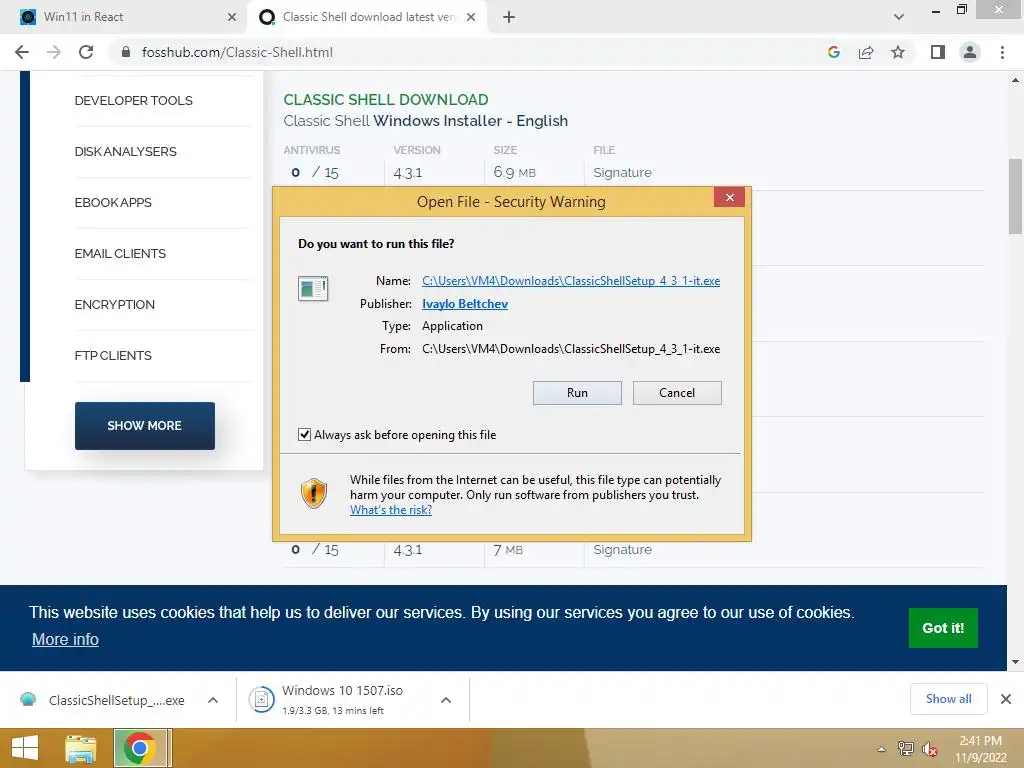Image resolution: width=1024 pixels, height=768 pixels.
Task: Bookmark this page with star icon
Action: click(898, 52)
